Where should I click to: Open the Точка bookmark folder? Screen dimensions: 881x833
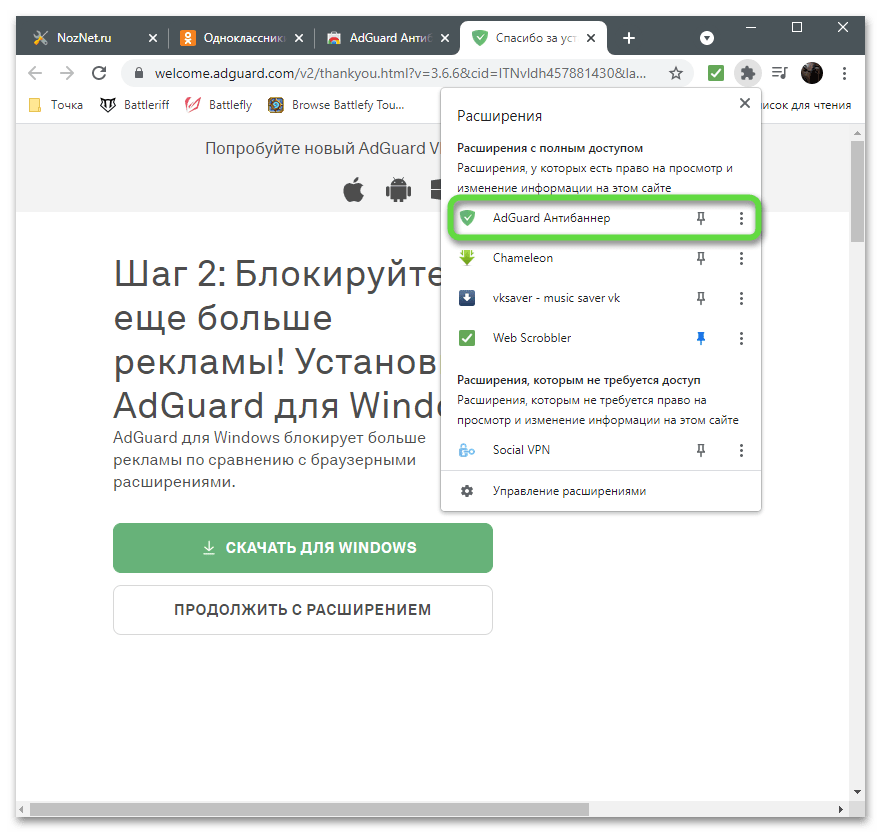point(56,105)
